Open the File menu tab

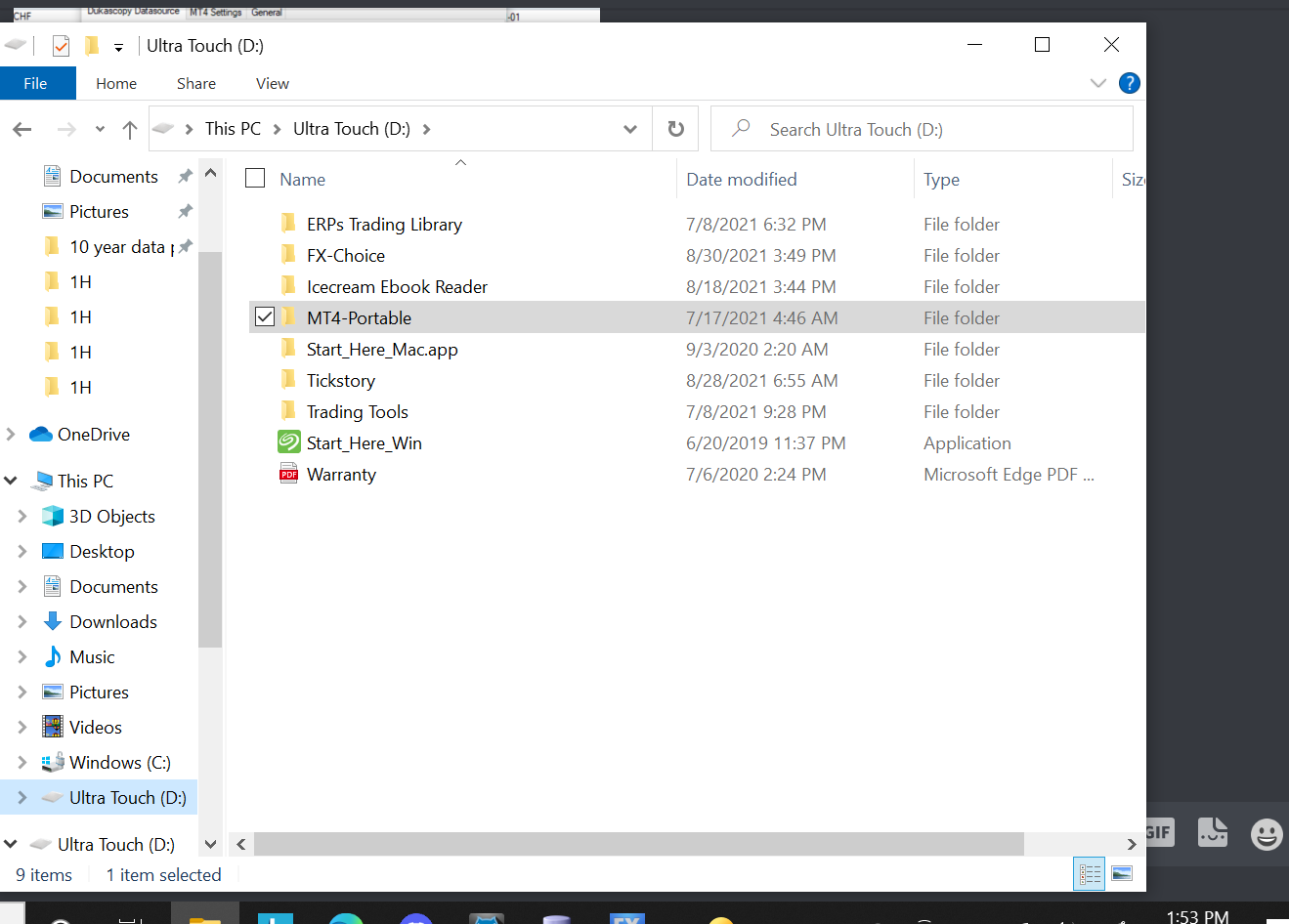[x=36, y=83]
